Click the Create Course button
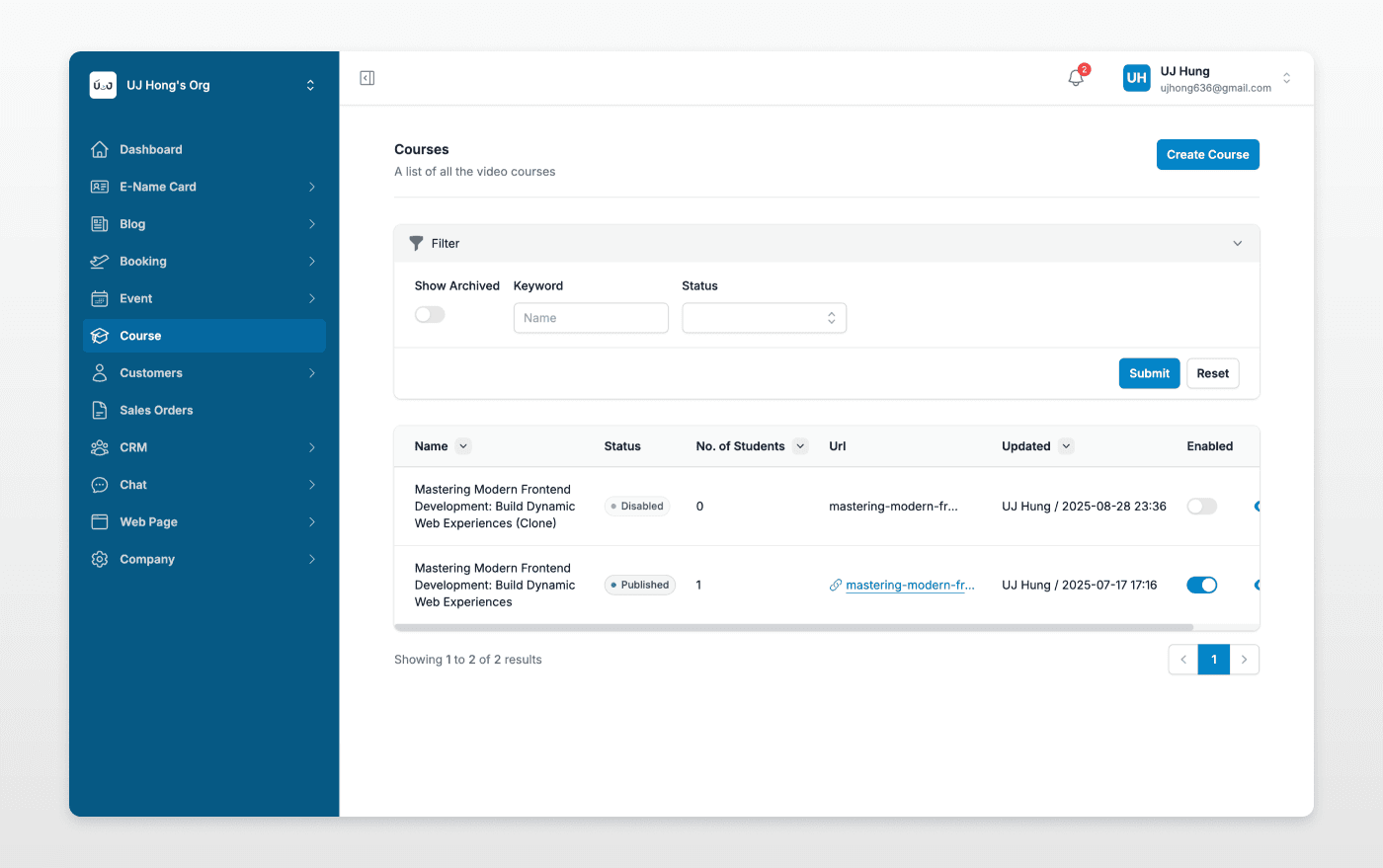Viewport: 1383px width, 868px height. 1207,154
